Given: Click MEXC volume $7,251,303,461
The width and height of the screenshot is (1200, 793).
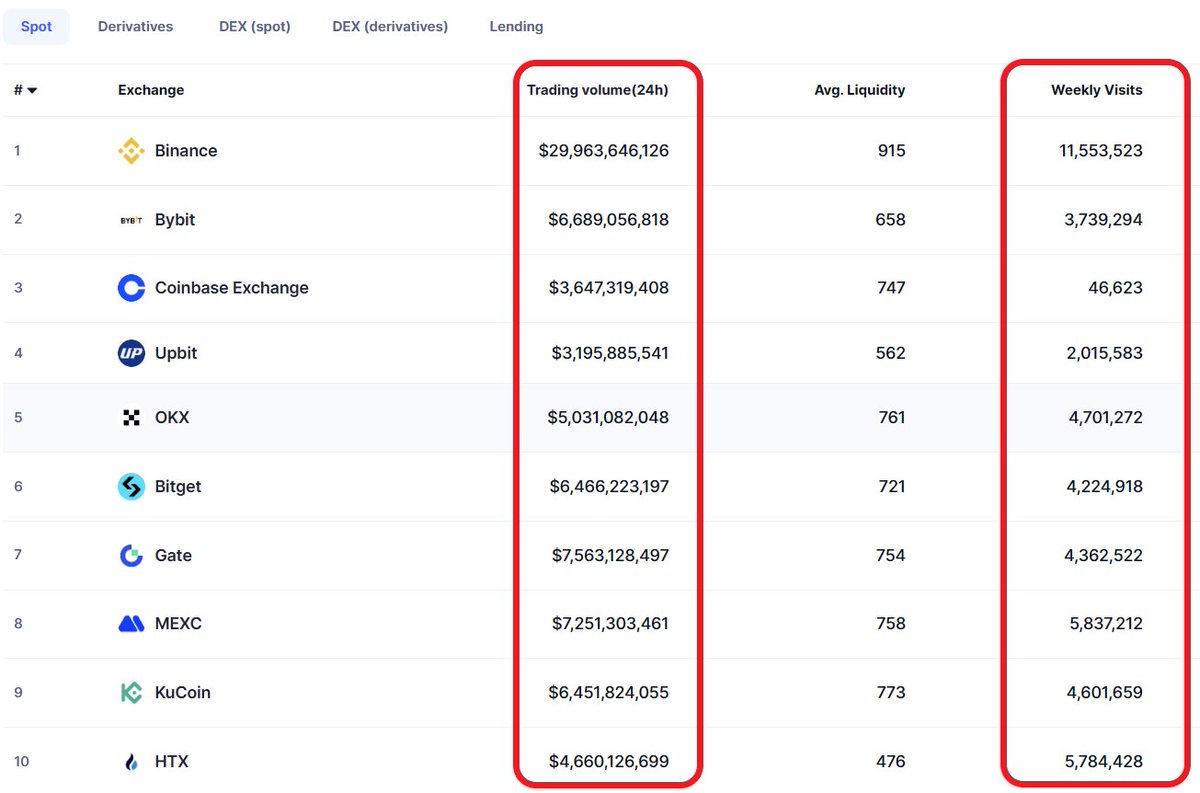Looking at the screenshot, I should point(610,624).
